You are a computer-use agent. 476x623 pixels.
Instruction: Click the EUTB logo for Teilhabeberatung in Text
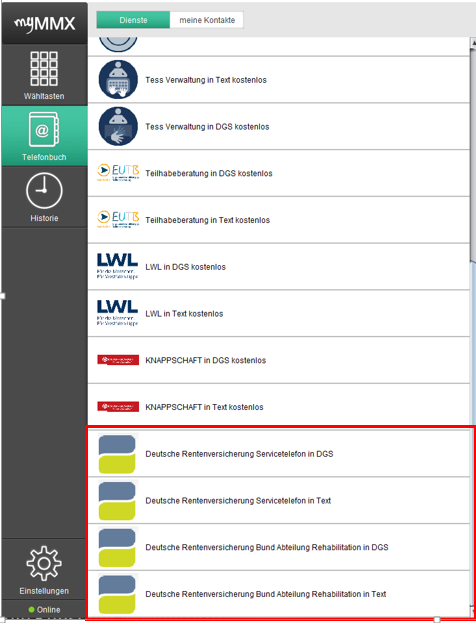[118, 220]
